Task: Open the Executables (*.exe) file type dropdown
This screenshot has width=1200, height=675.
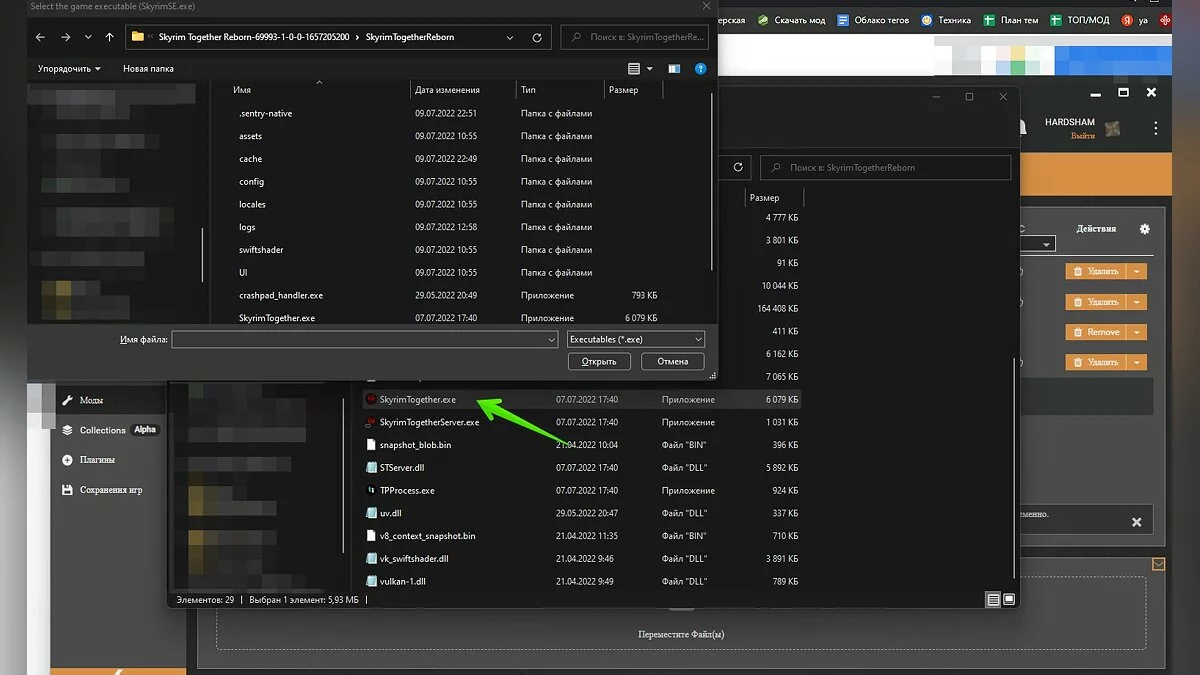Action: [636, 340]
